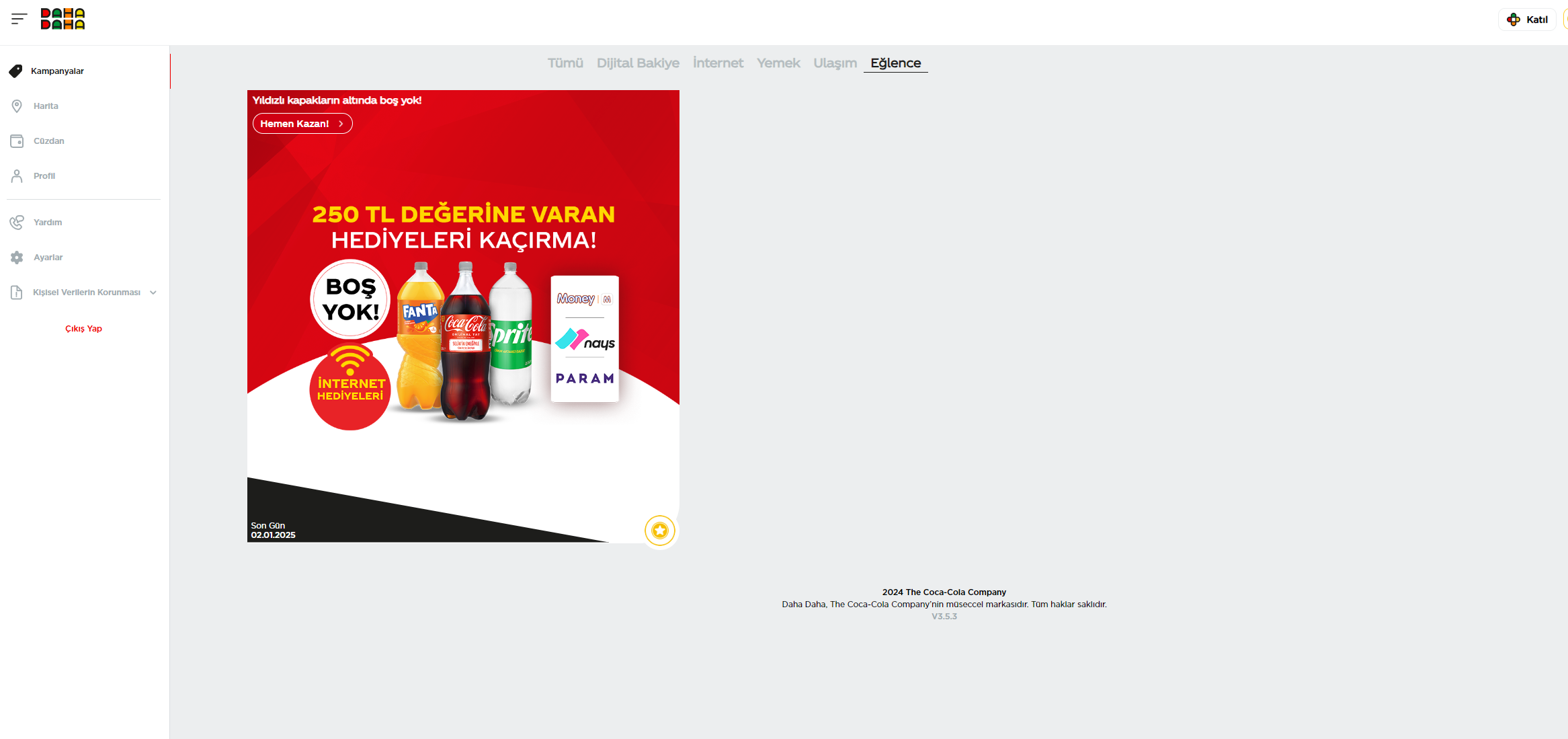The image size is (1568, 739).
Task: Open the Yemek category tab
Action: click(x=778, y=63)
